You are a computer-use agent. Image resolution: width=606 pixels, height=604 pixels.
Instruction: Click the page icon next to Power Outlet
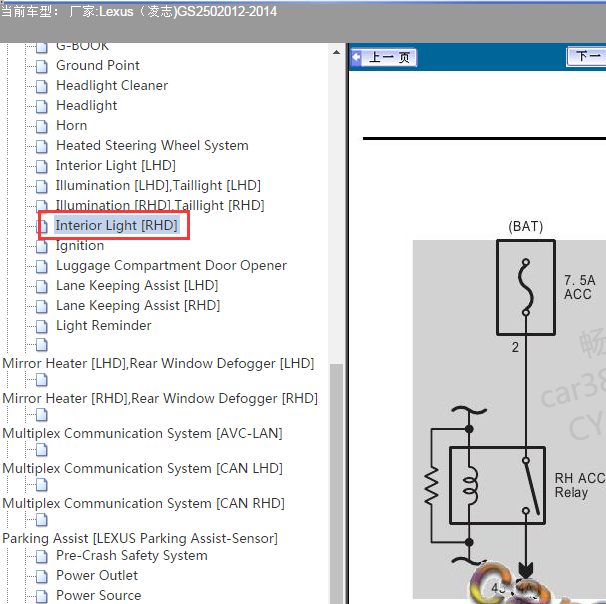pyautogui.click(x=42, y=577)
